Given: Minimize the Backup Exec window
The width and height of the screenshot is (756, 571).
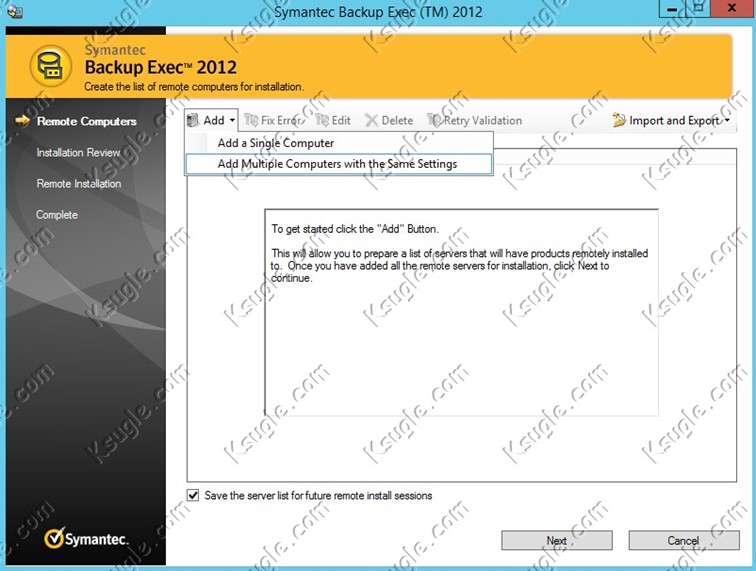Looking at the screenshot, I should click(x=672, y=8).
